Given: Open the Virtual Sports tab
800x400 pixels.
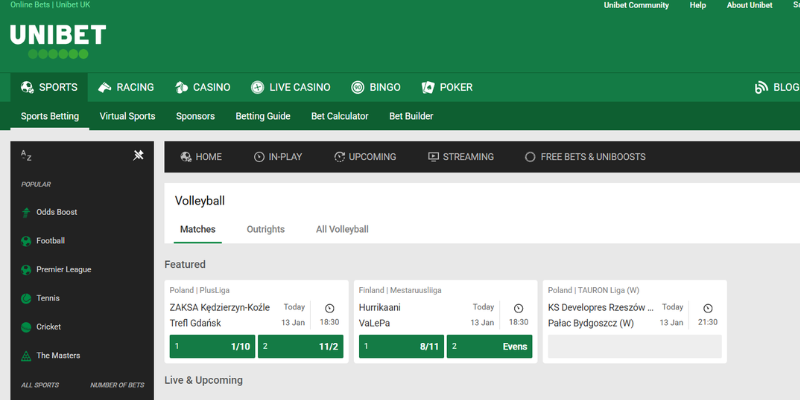Looking at the screenshot, I should [x=128, y=116].
